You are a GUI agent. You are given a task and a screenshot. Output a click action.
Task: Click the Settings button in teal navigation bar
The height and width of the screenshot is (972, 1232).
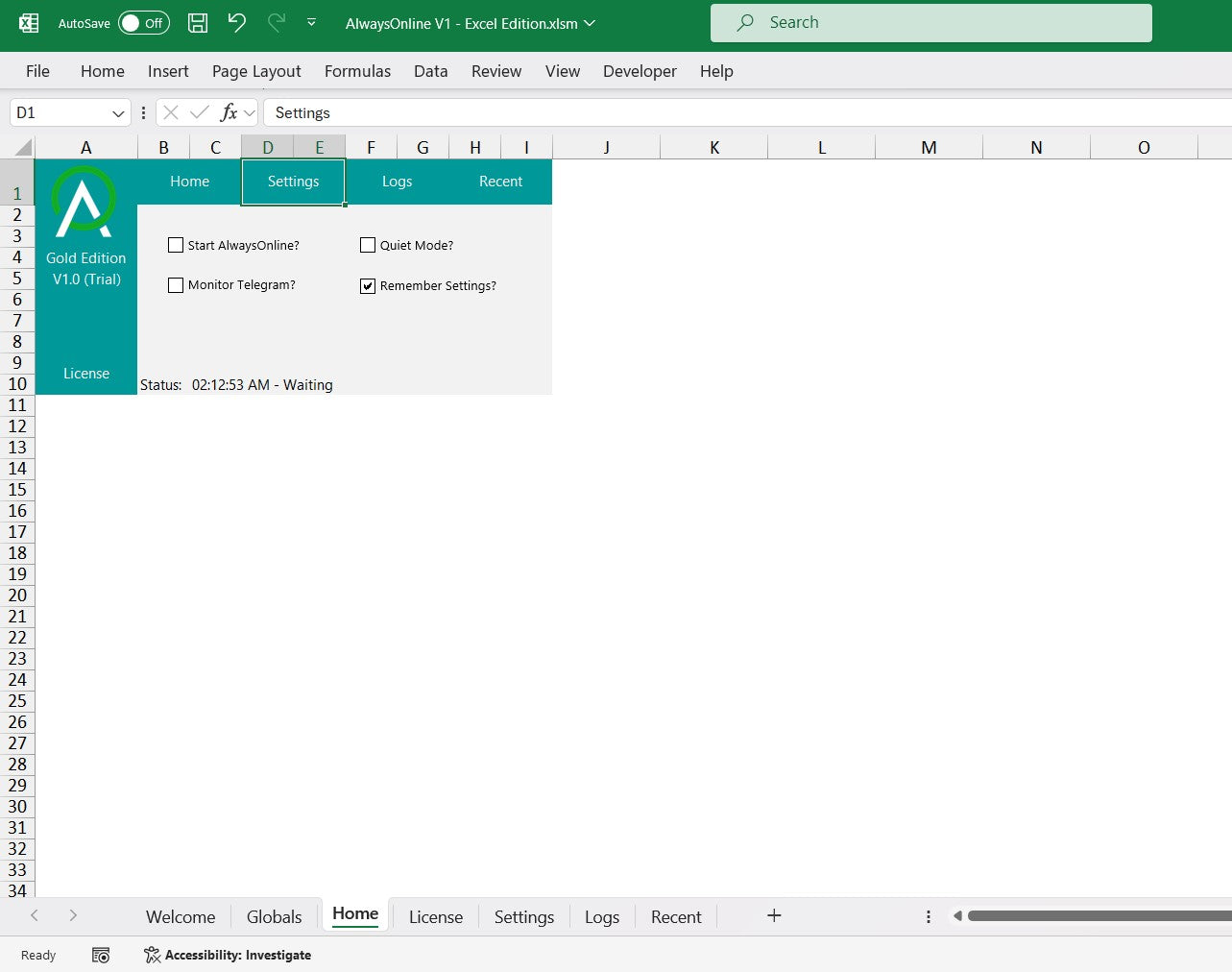[x=293, y=182]
